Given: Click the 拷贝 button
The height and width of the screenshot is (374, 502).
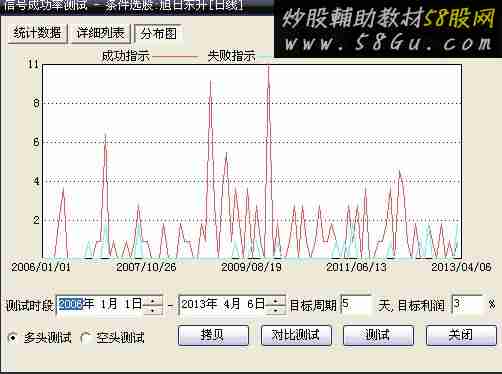Looking at the screenshot, I should [213, 335].
